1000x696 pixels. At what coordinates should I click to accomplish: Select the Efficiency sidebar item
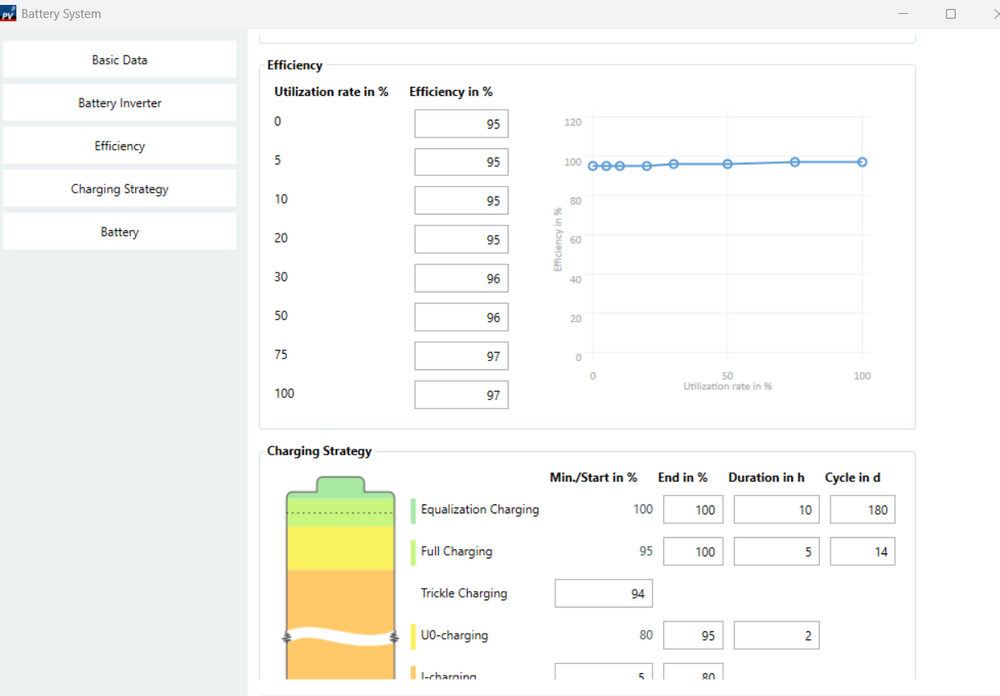(120, 146)
